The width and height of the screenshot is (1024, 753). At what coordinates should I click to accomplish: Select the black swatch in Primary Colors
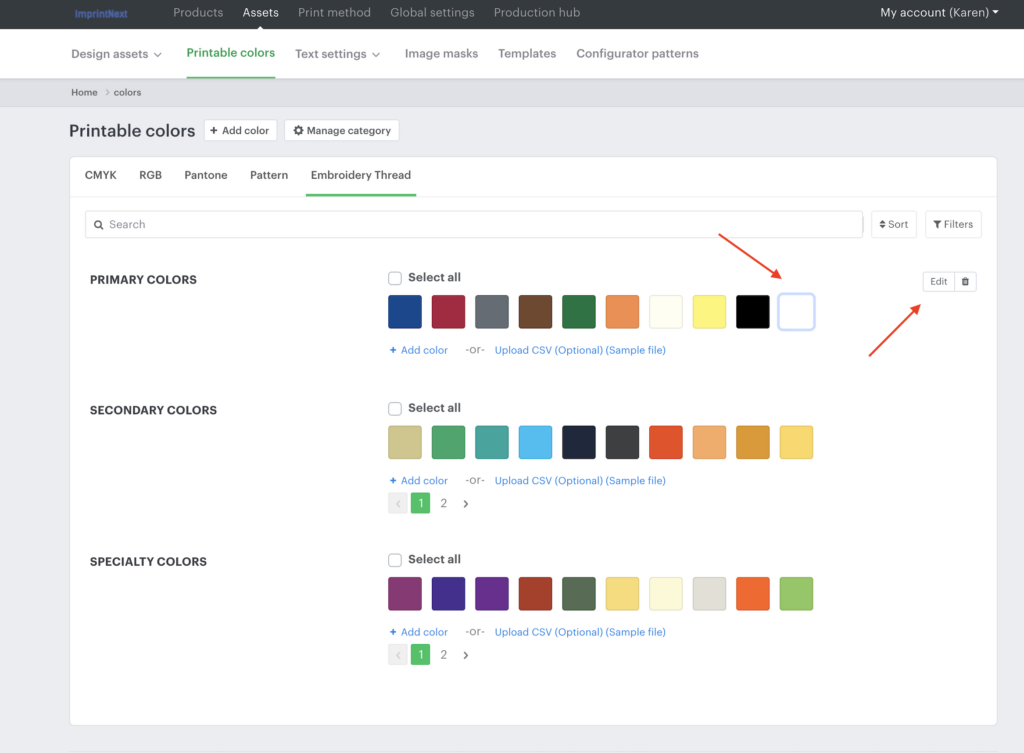point(753,312)
